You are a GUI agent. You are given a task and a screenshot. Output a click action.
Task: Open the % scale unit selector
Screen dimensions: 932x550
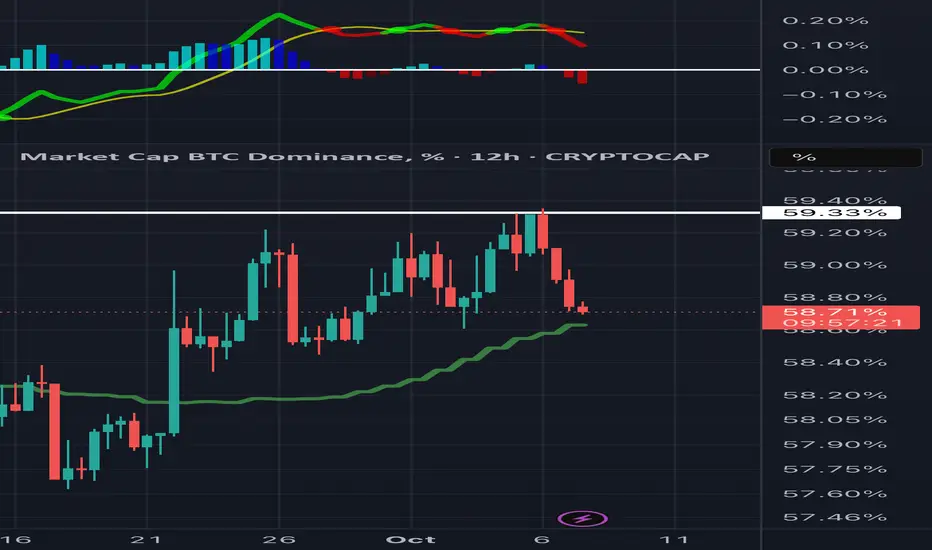pyautogui.click(x=845, y=158)
